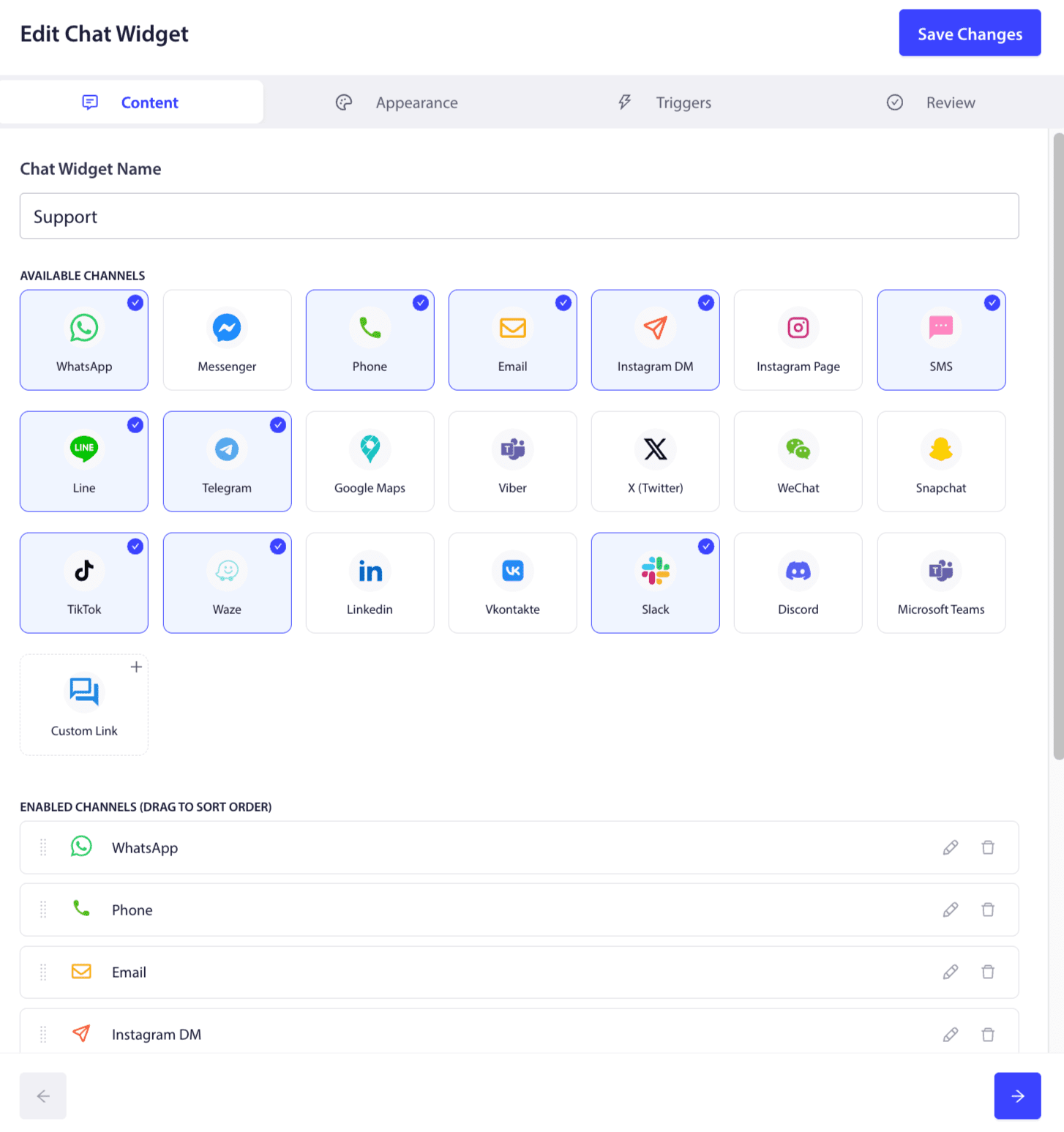Screen dimensions: 1064x1132
Task: Delete the Email enabled channel
Action: 988,972
